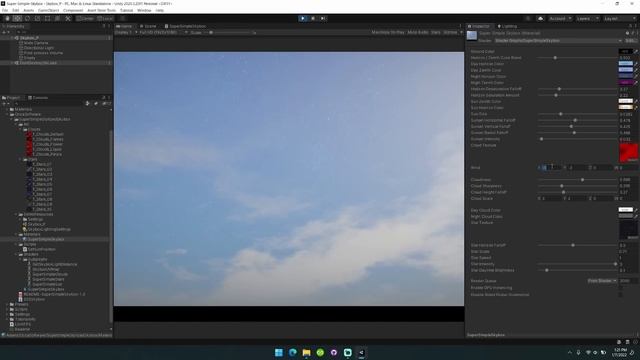Open the Assets menu
Screen dimensions: 640x360
29,10
